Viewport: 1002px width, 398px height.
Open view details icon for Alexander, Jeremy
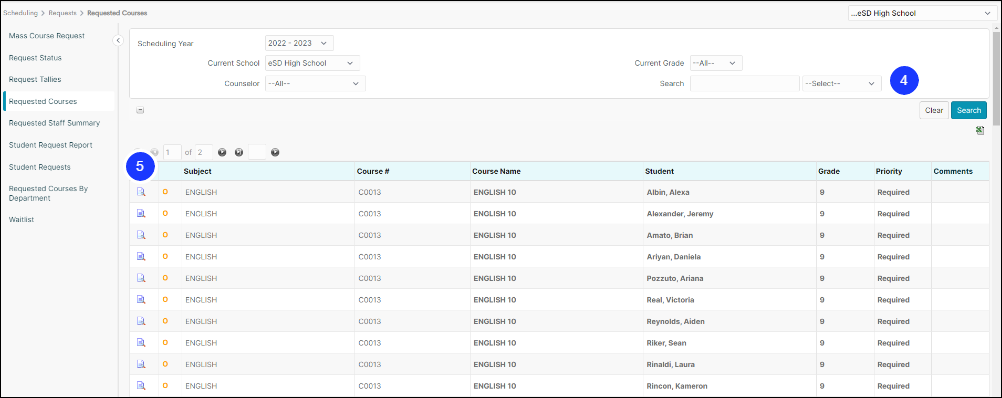141,213
